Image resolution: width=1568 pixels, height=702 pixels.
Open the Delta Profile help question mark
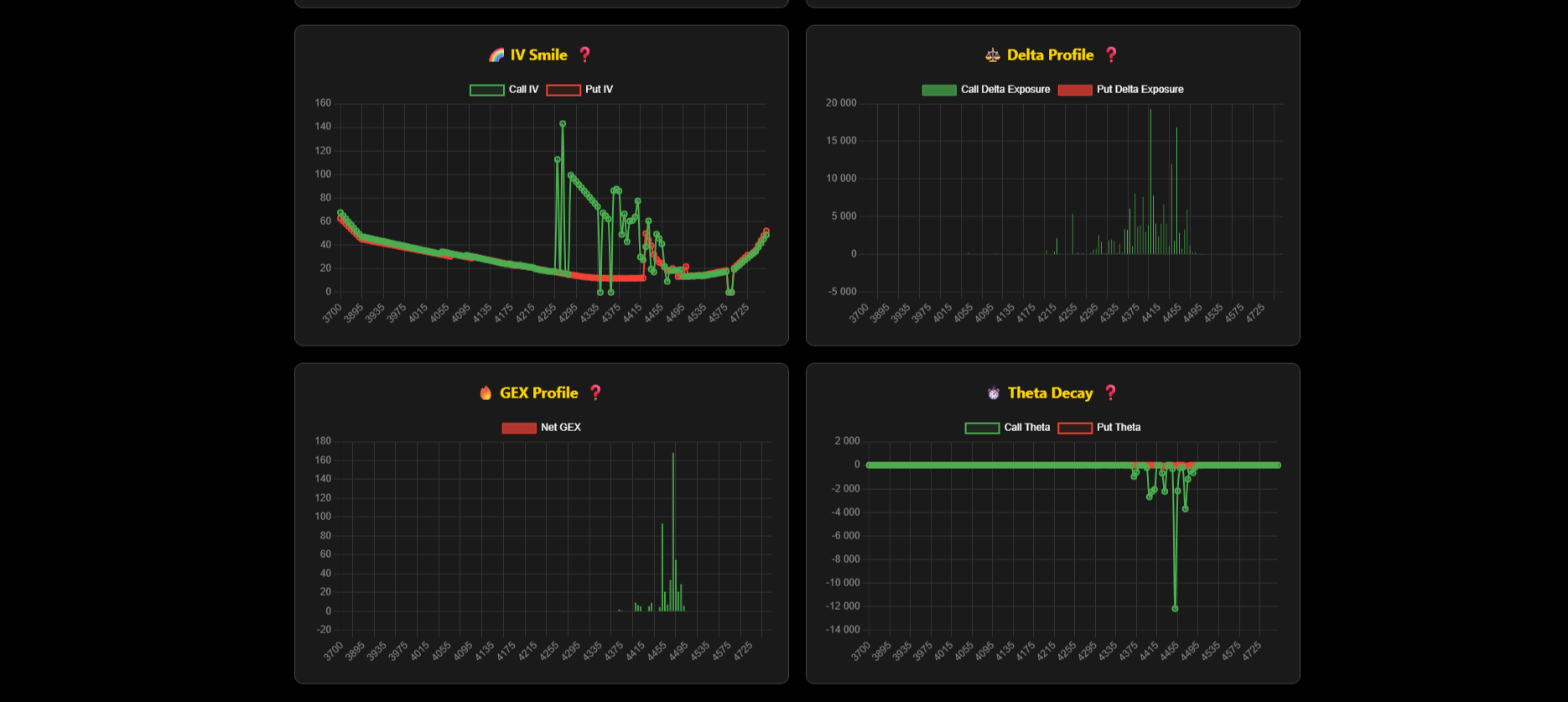pyautogui.click(x=1111, y=55)
